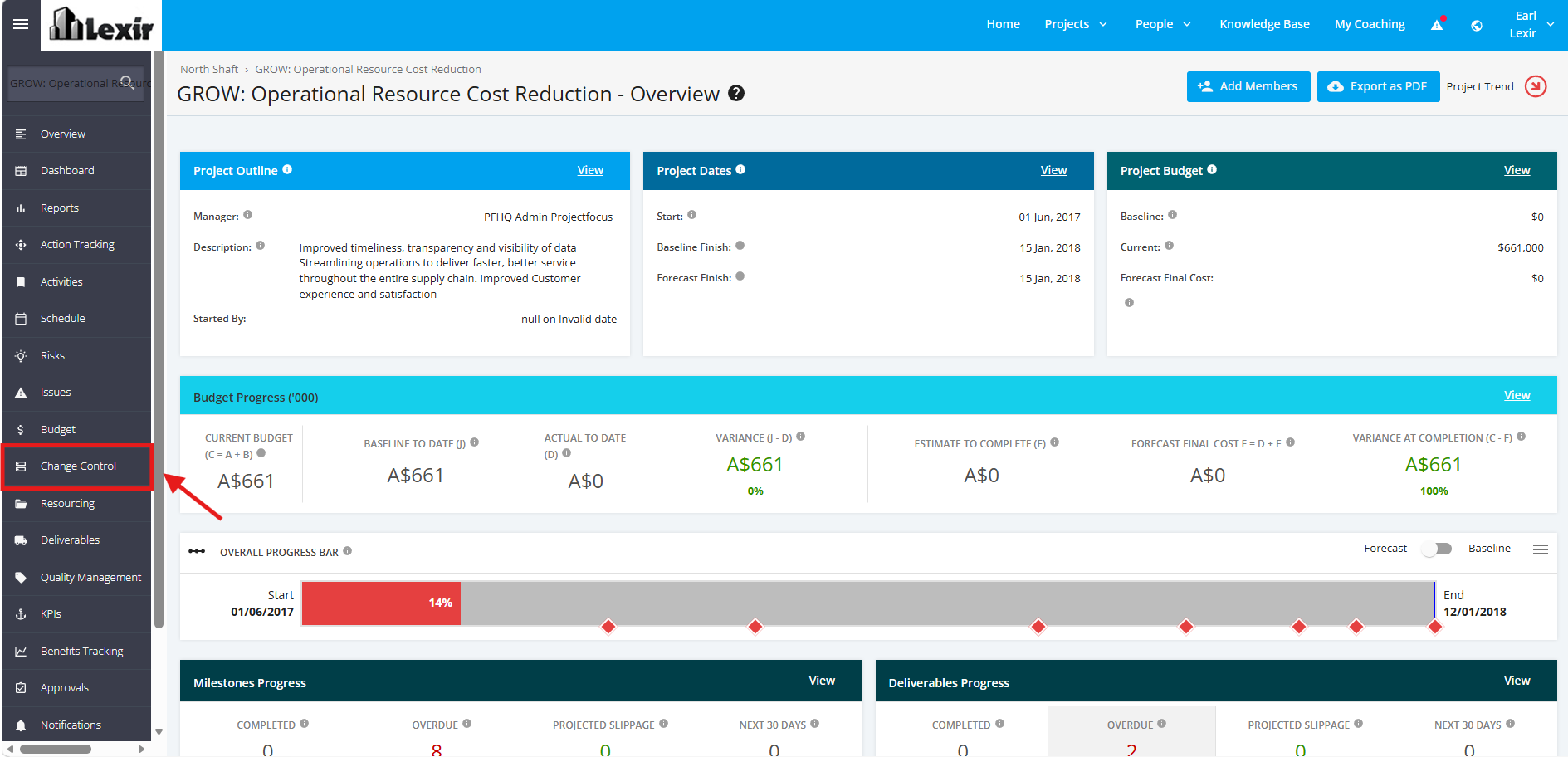
Task: Click the Export as PDF button
Action: point(1378,86)
